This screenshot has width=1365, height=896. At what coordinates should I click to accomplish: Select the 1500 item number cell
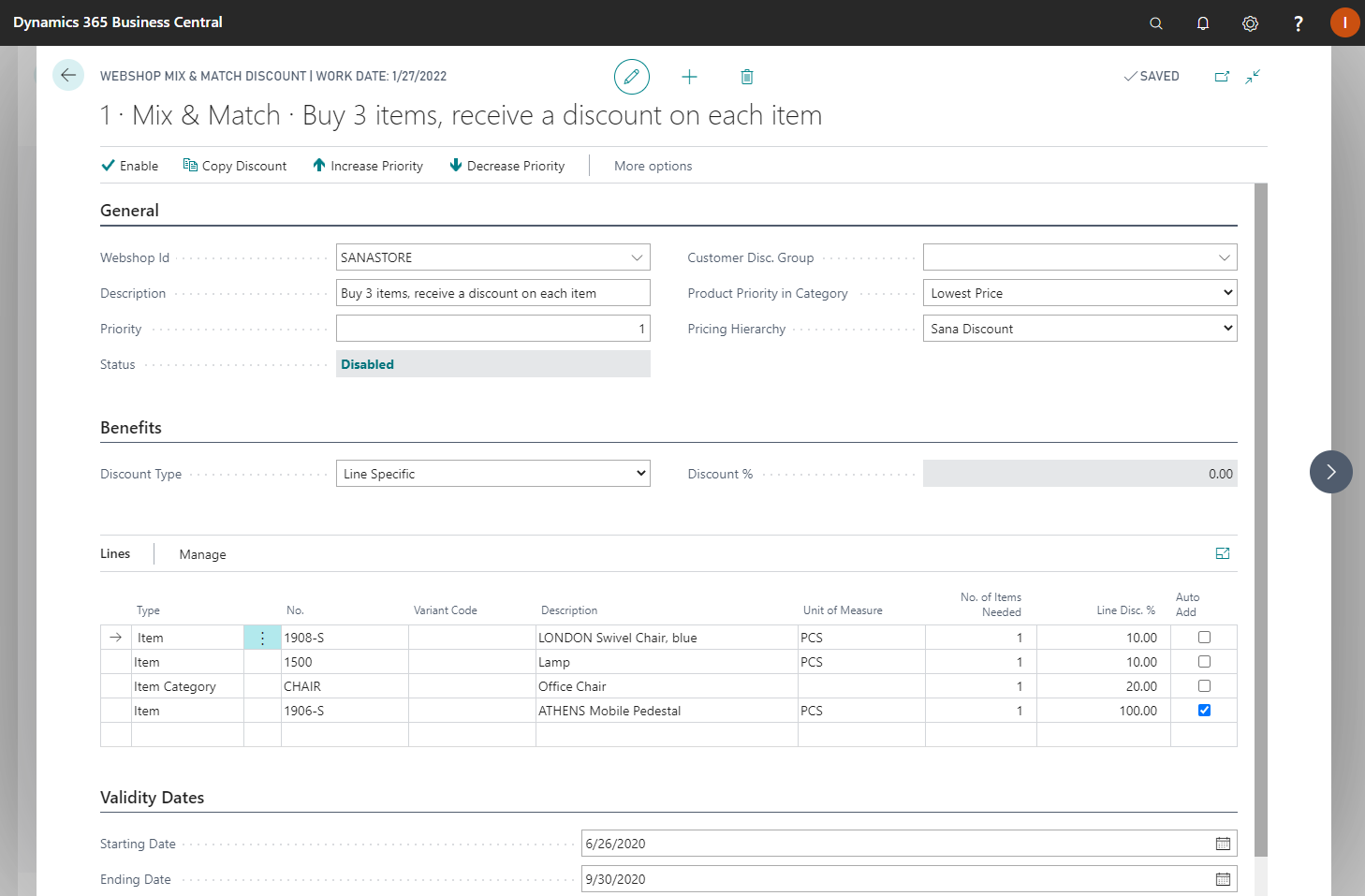[x=345, y=662]
